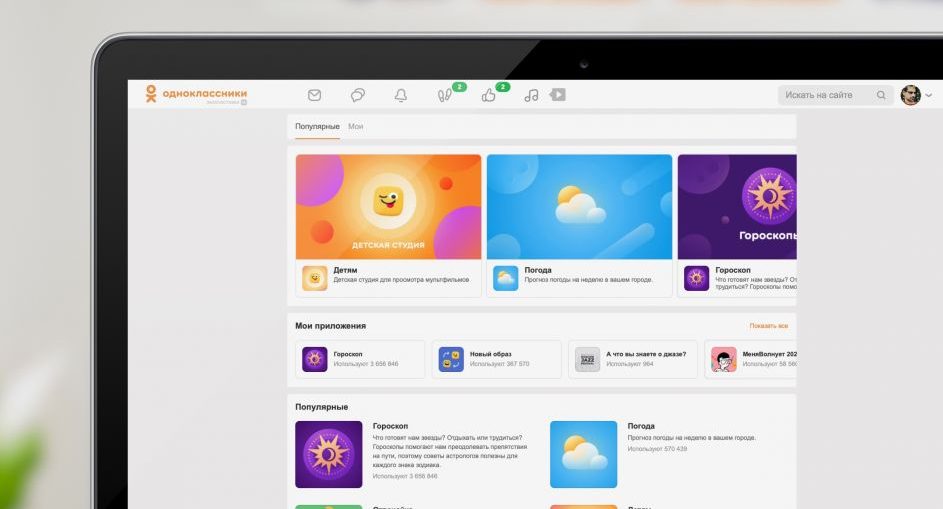Open the Детская студия orange banner

point(389,207)
